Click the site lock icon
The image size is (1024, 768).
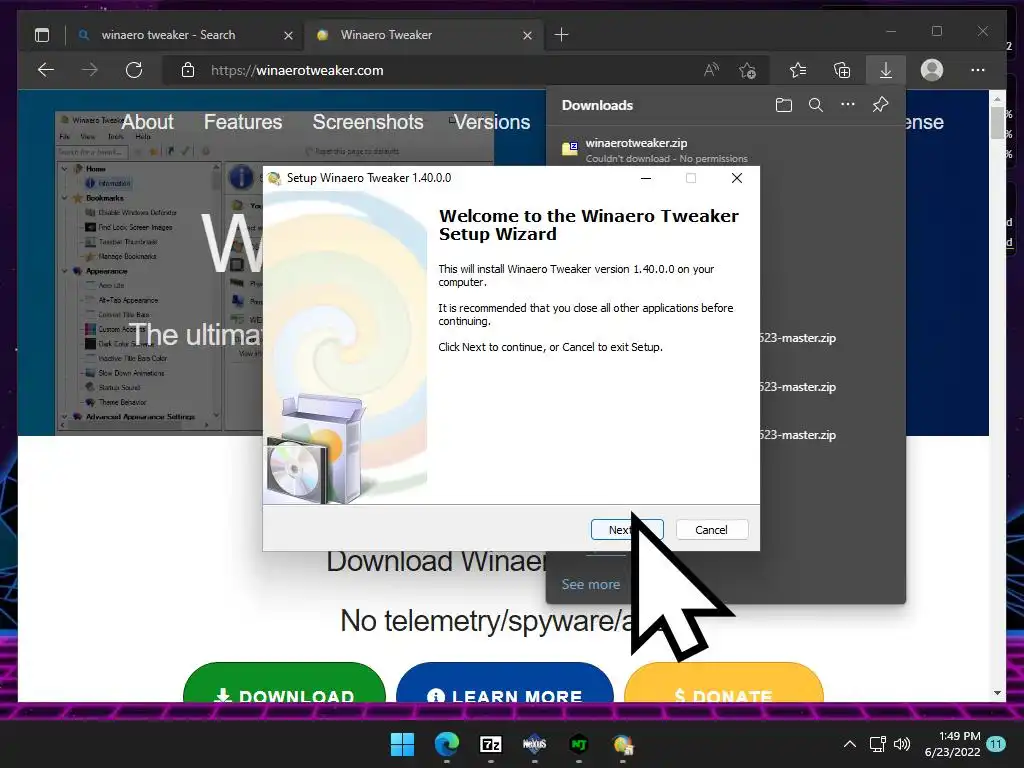(x=188, y=70)
